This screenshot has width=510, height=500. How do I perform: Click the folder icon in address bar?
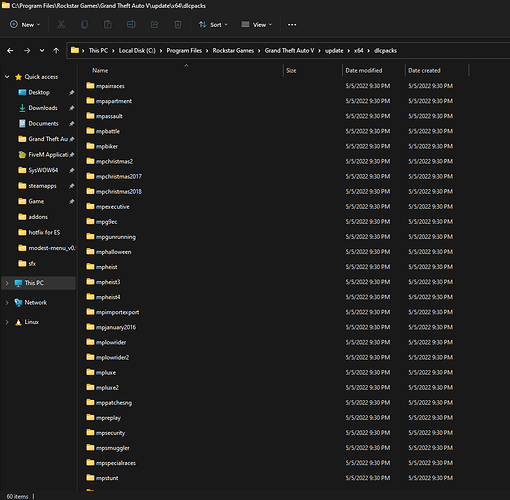(x=75, y=50)
